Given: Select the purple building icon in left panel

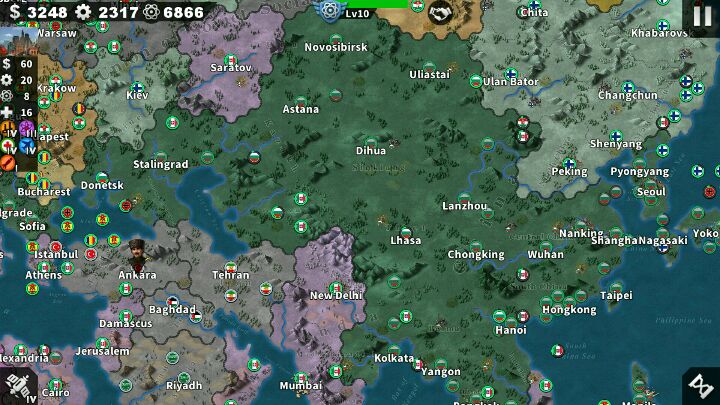Looking at the screenshot, I should (x=26, y=128).
